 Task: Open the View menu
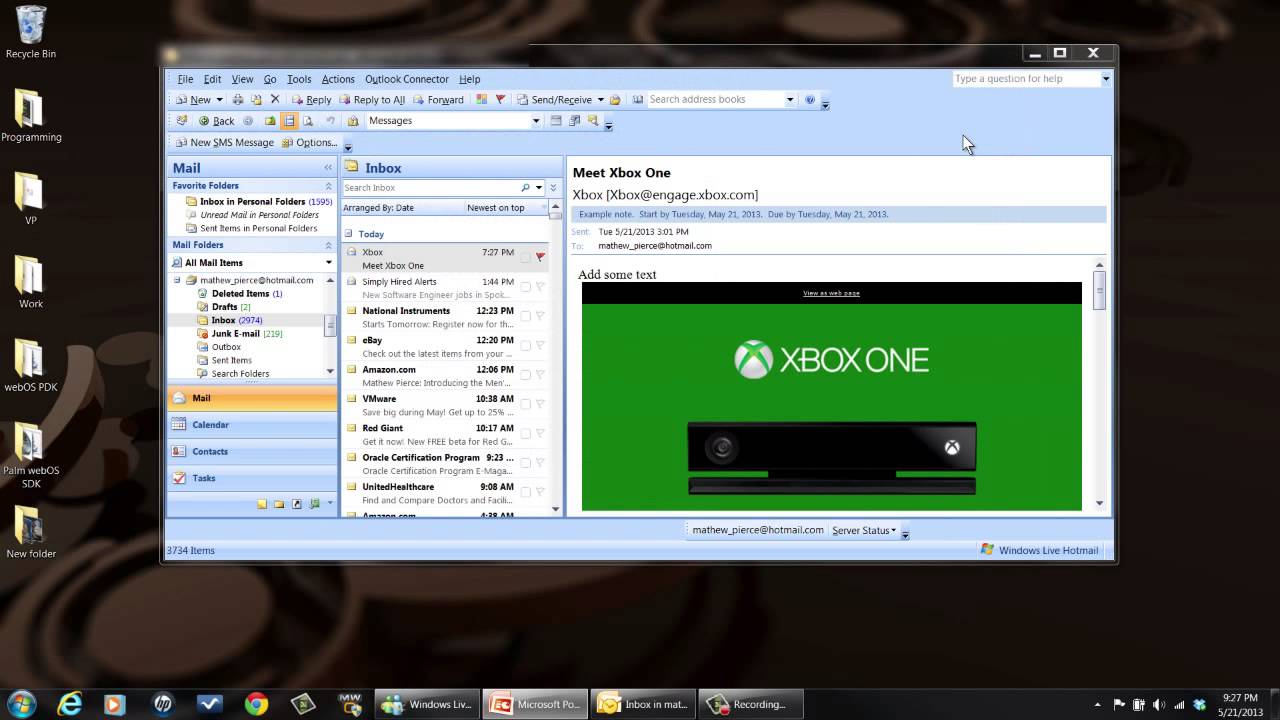[242, 79]
